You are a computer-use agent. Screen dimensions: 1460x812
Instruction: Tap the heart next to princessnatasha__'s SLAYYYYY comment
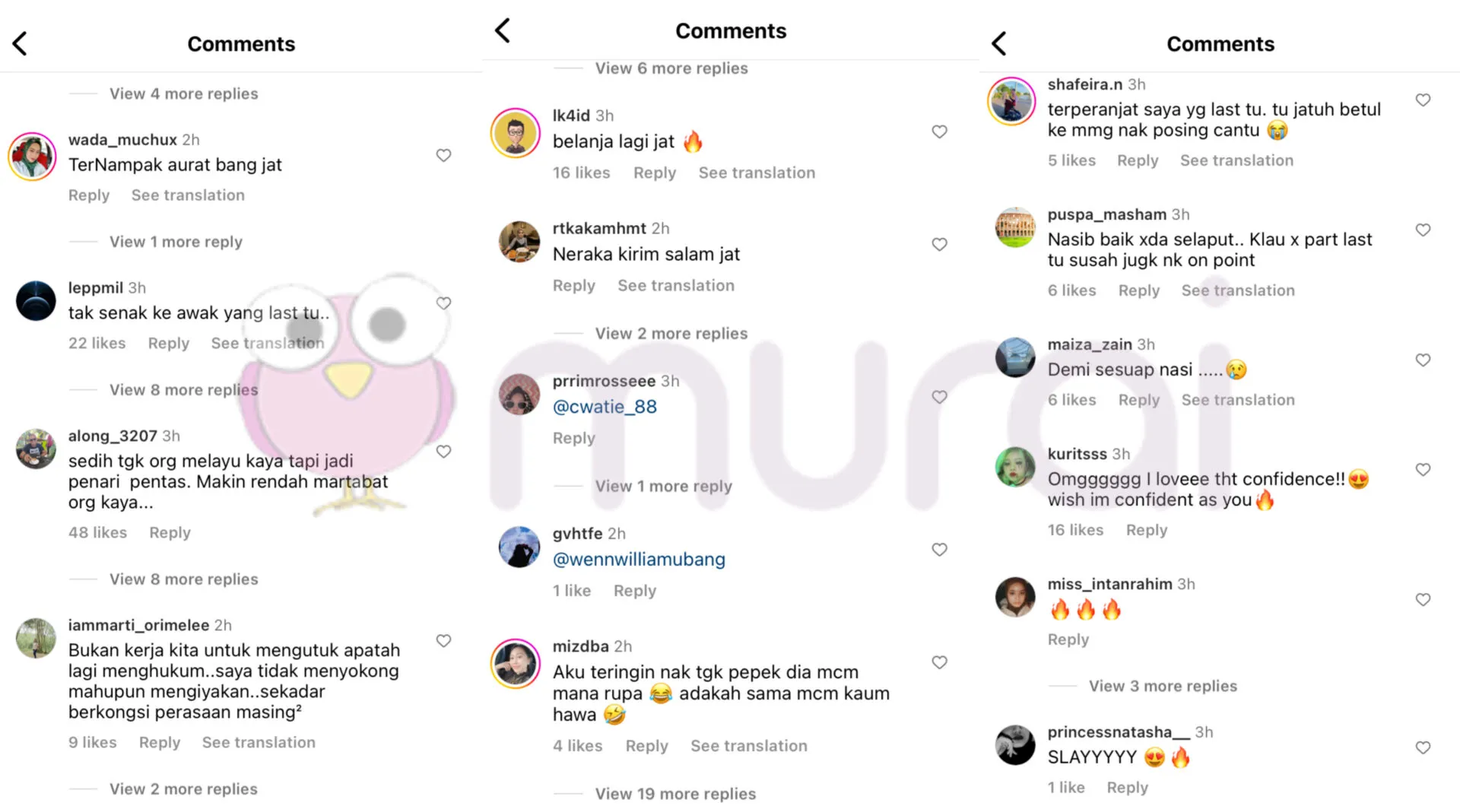coord(1423,747)
